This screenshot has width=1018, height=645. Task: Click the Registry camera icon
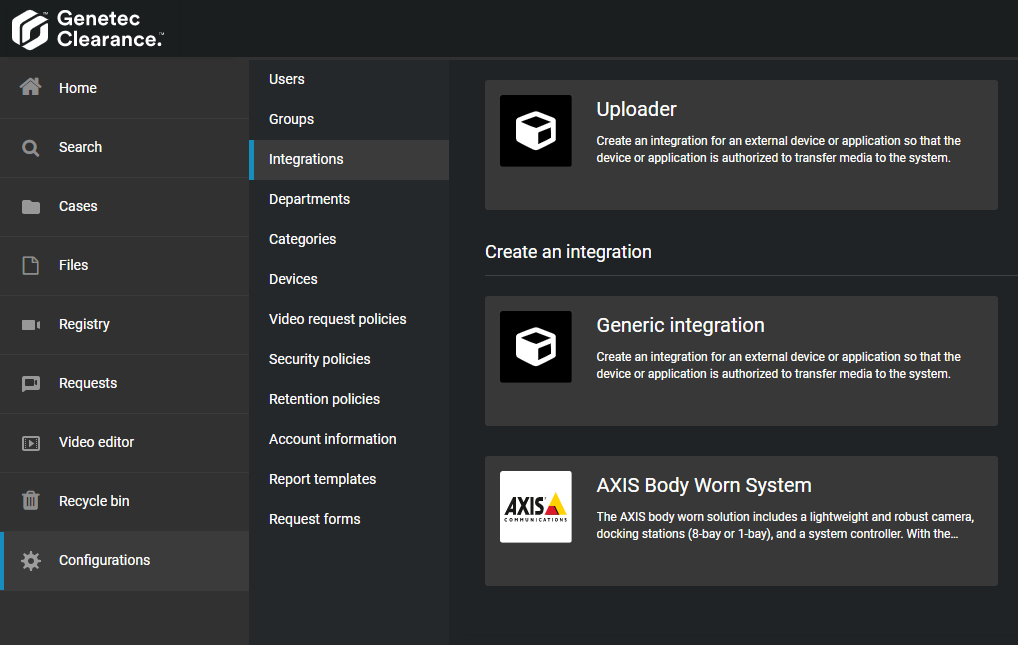click(x=31, y=325)
